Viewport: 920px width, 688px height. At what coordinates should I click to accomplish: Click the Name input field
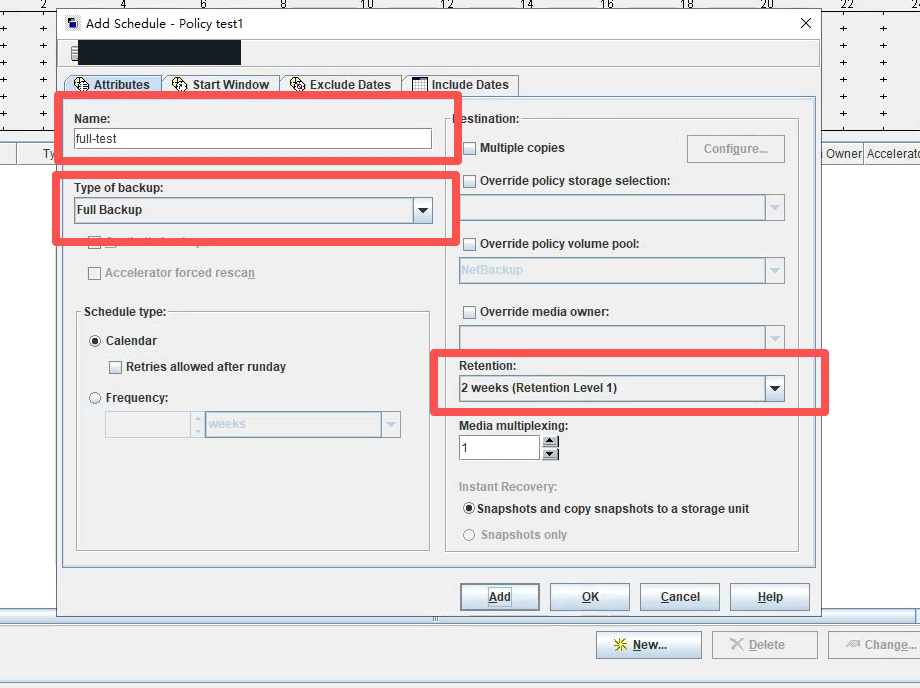point(253,139)
